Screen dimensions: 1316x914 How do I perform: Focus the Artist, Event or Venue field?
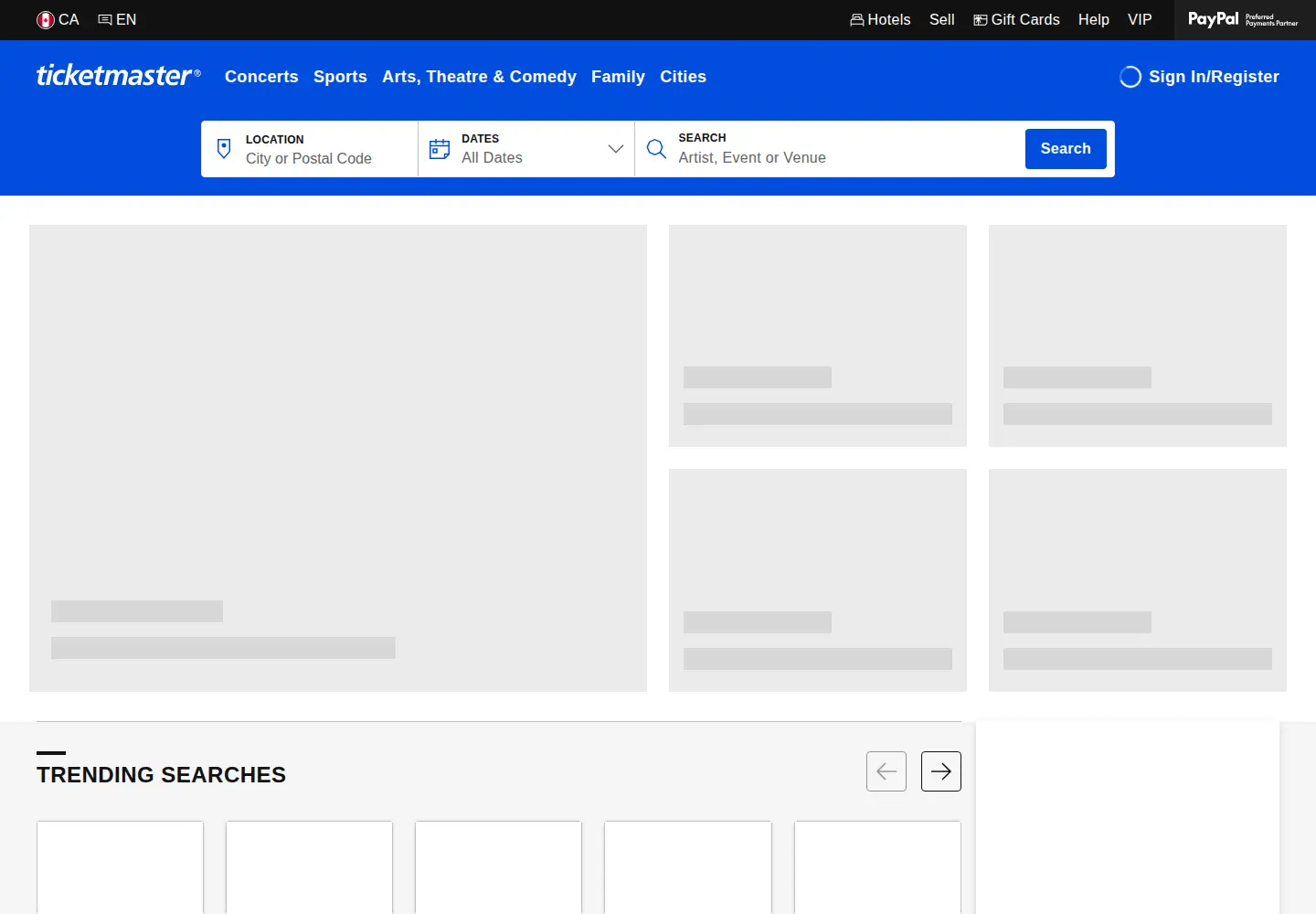(x=845, y=157)
